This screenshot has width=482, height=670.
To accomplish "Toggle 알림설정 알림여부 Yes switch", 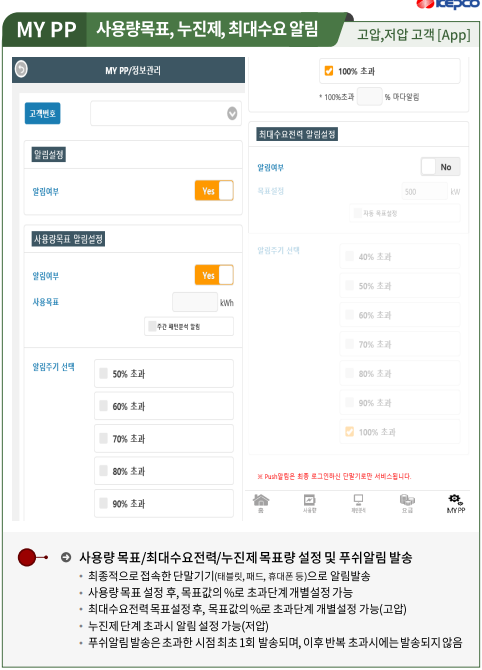I will (x=214, y=191).
